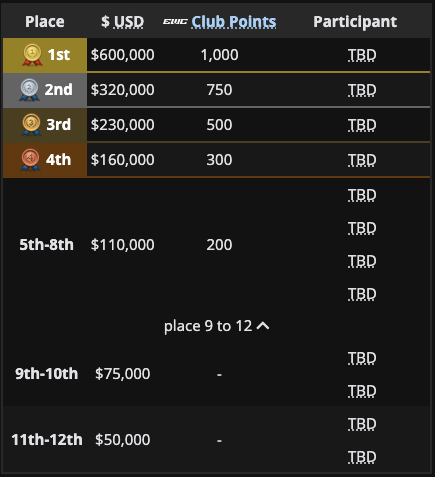The height and width of the screenshot is (477, 435).
Task: Click the Participant column header
Action: click(x=355, y=22)
